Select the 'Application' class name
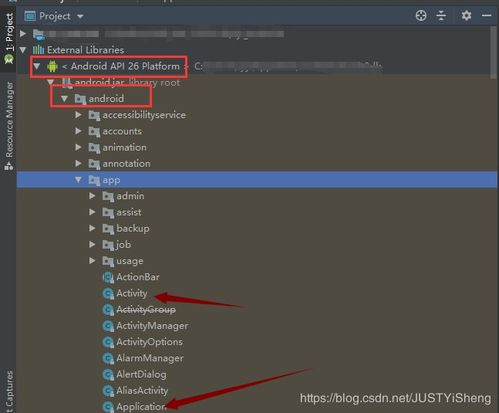499x413 pixels. (141, 407)
